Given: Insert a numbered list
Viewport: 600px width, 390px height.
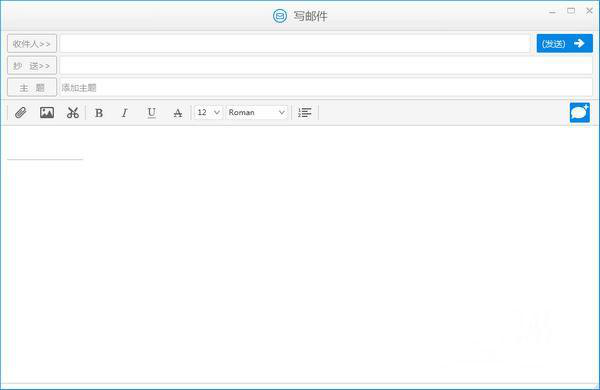Looking at the screenshot, I should (305, 113).
